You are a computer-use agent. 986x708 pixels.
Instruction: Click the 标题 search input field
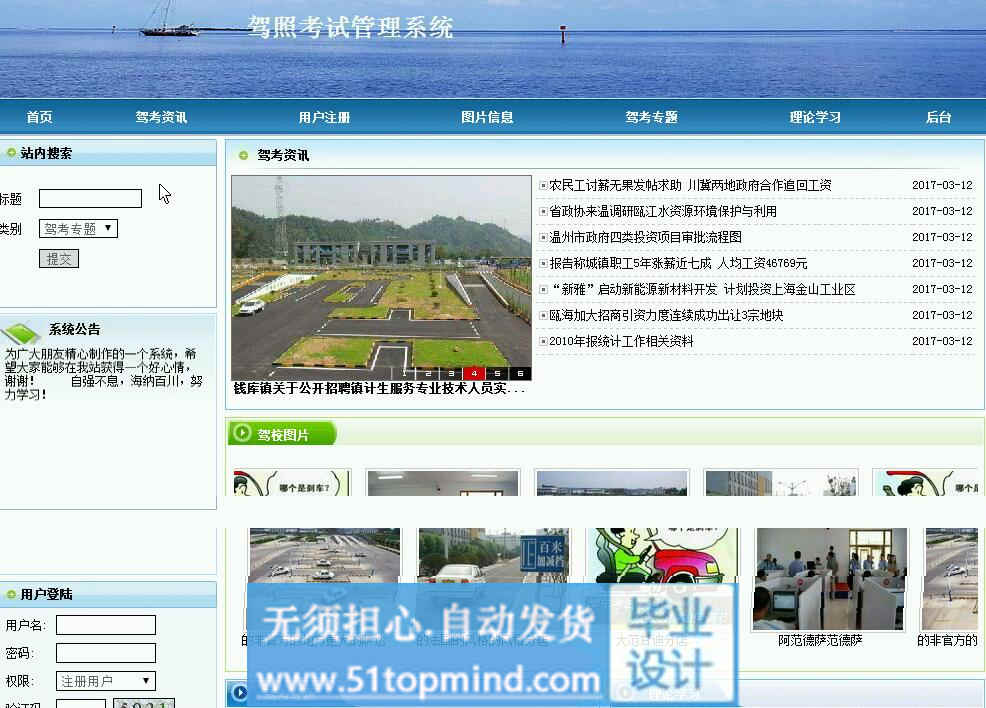click(91, 199)
